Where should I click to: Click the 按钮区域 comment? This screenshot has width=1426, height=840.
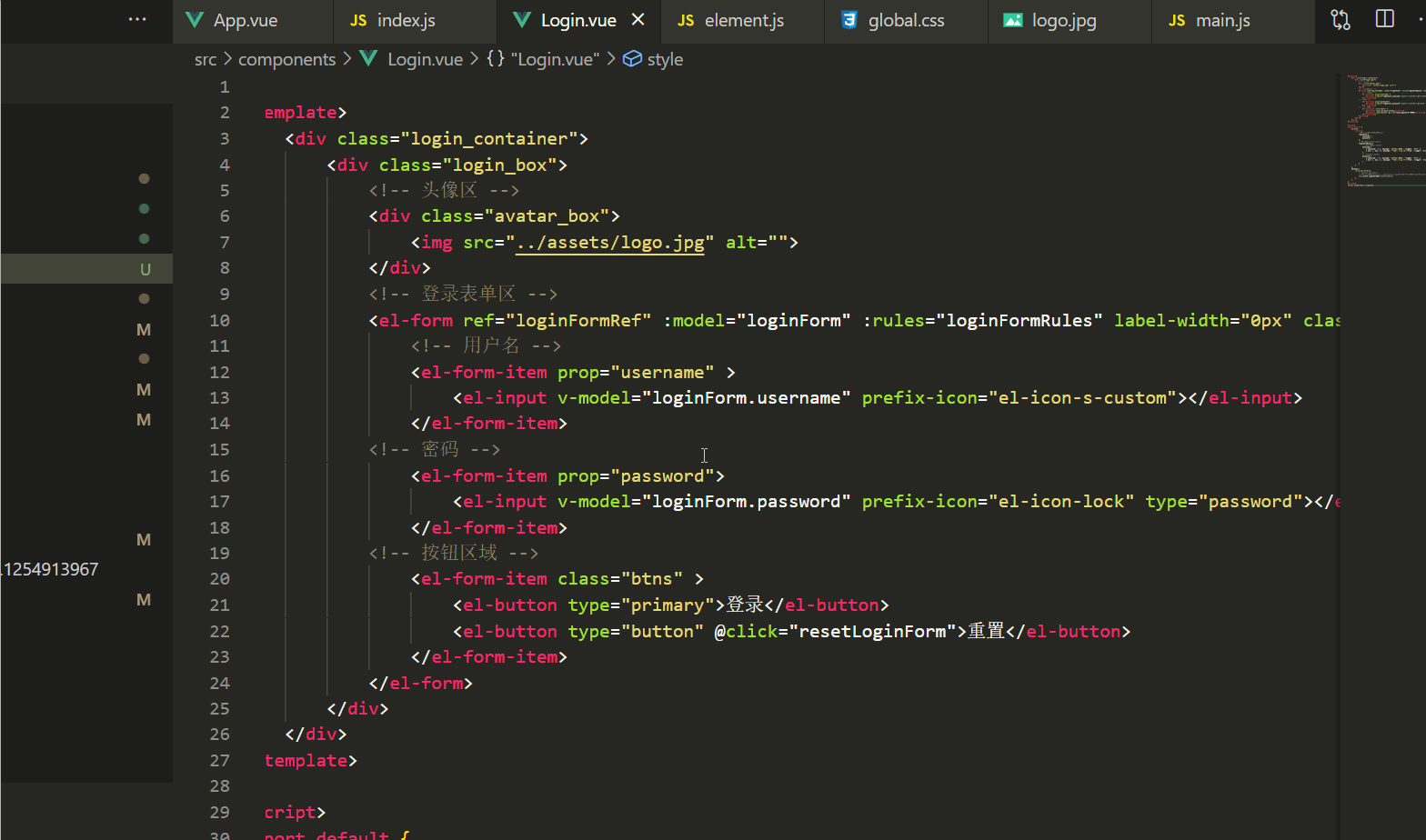(x=454, y=553)
